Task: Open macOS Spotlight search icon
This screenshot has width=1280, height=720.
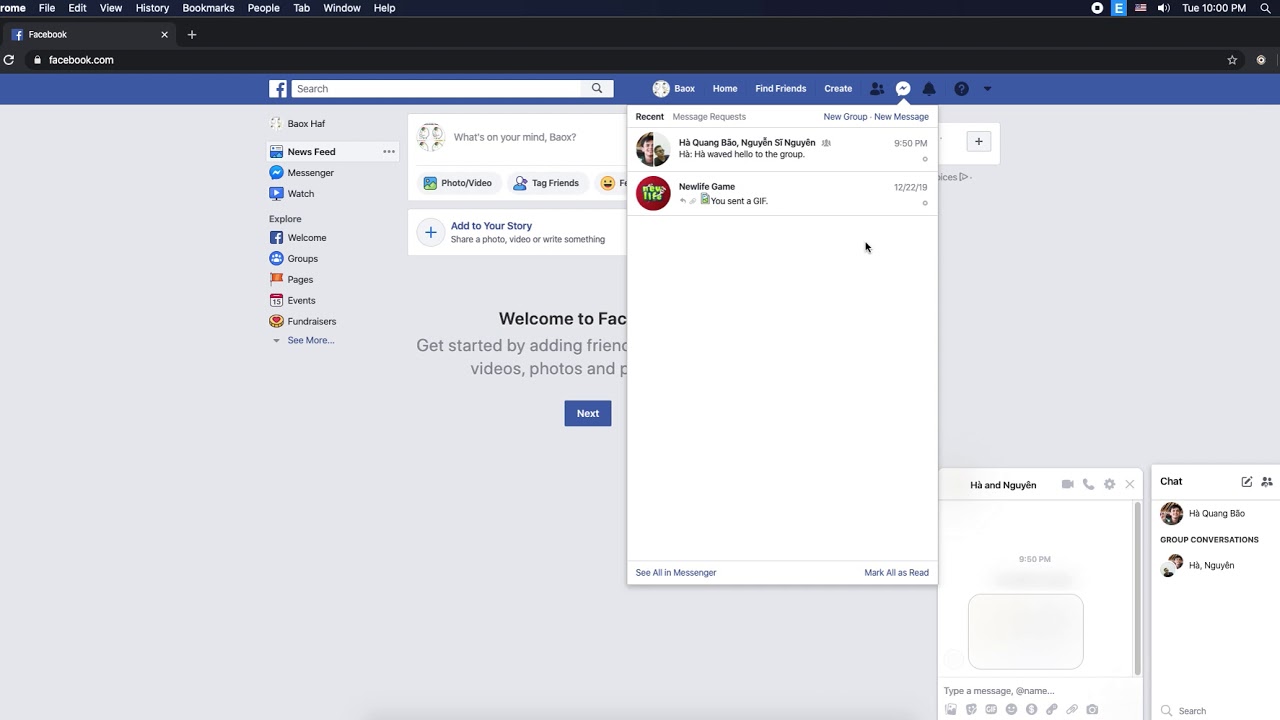Action: pos(1265,8)
